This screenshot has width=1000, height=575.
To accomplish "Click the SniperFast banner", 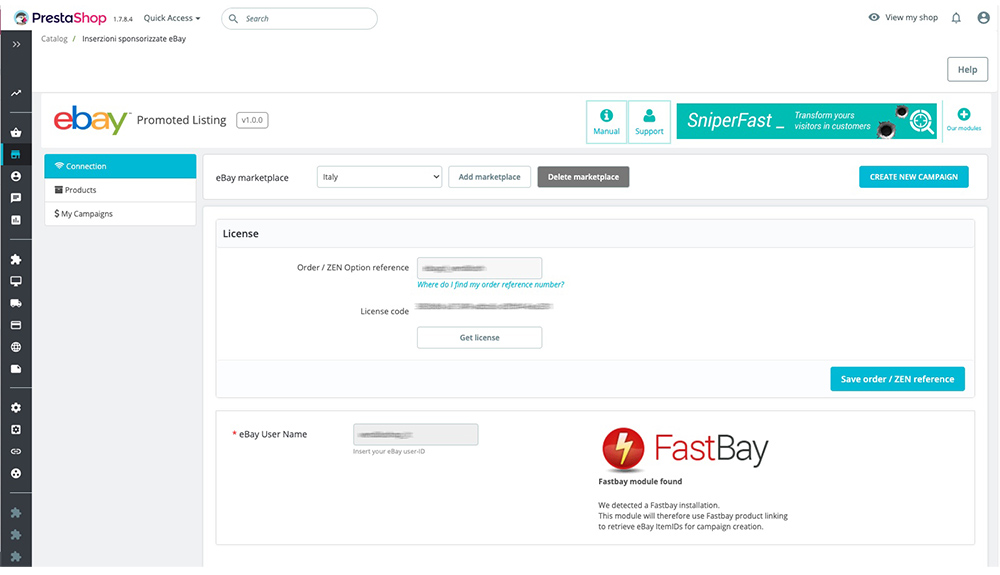I will point(806,121).
